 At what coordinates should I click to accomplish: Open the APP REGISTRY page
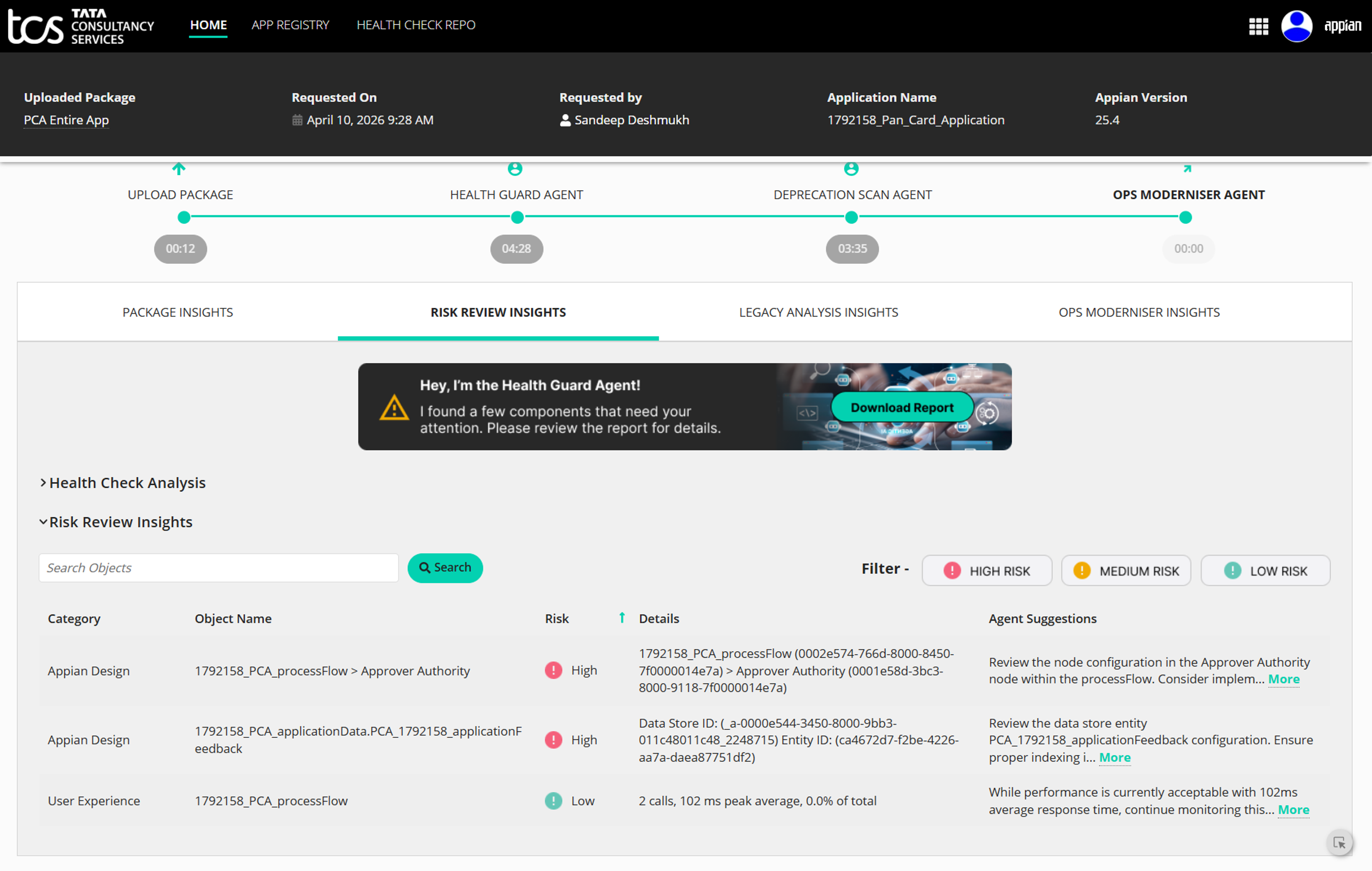290,25
